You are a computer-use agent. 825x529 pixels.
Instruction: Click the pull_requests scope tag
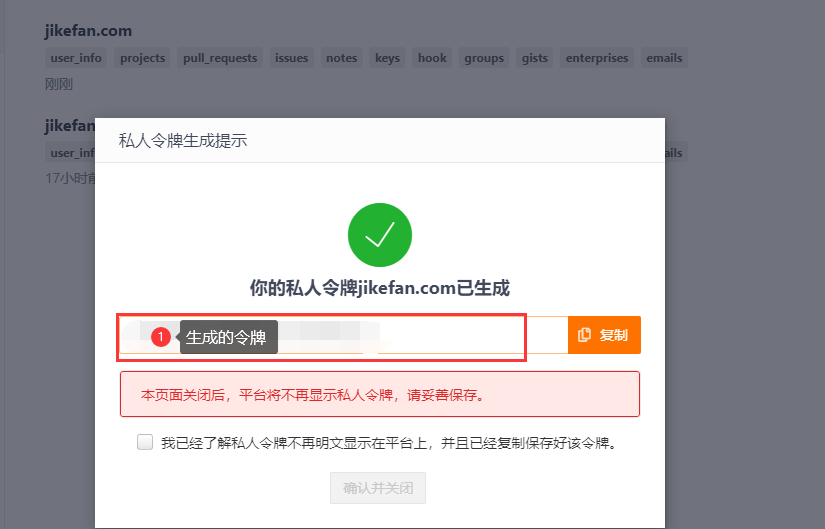pyautogui.click(x=220, y=58)
